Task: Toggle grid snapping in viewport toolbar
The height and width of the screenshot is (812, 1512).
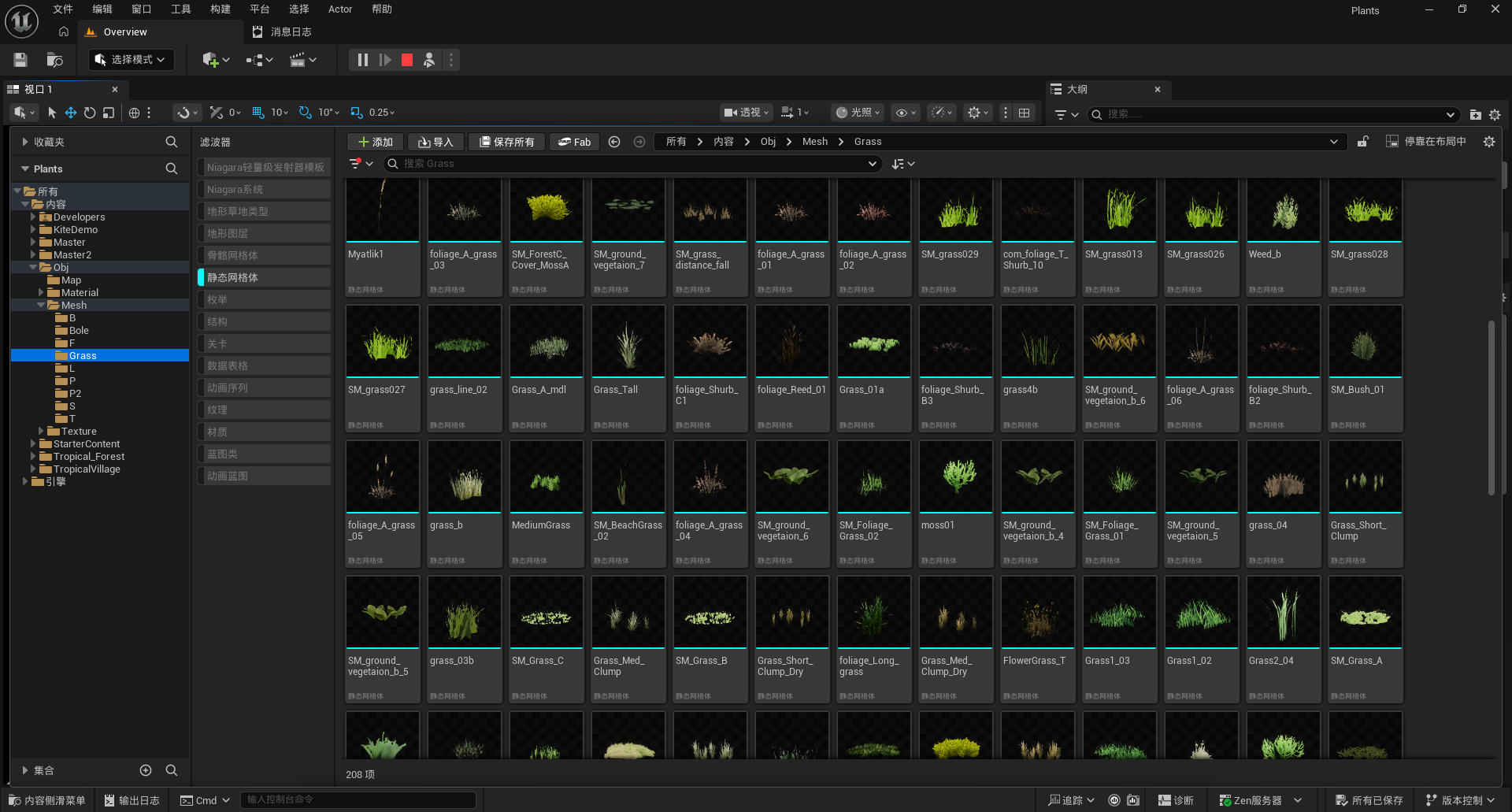Action: 258,113
